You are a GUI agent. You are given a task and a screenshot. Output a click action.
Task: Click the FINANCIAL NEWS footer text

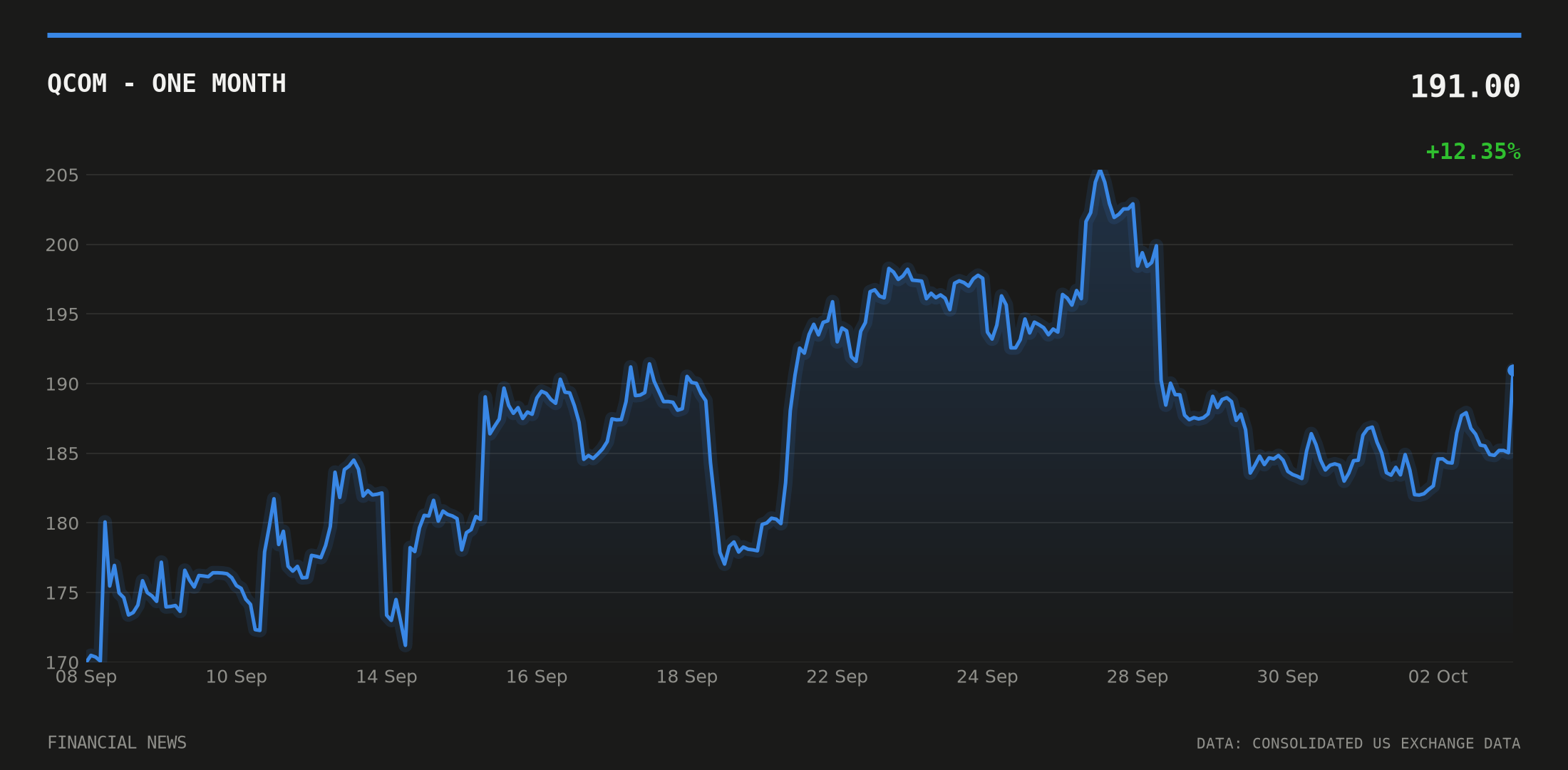(x=117, y=743)
